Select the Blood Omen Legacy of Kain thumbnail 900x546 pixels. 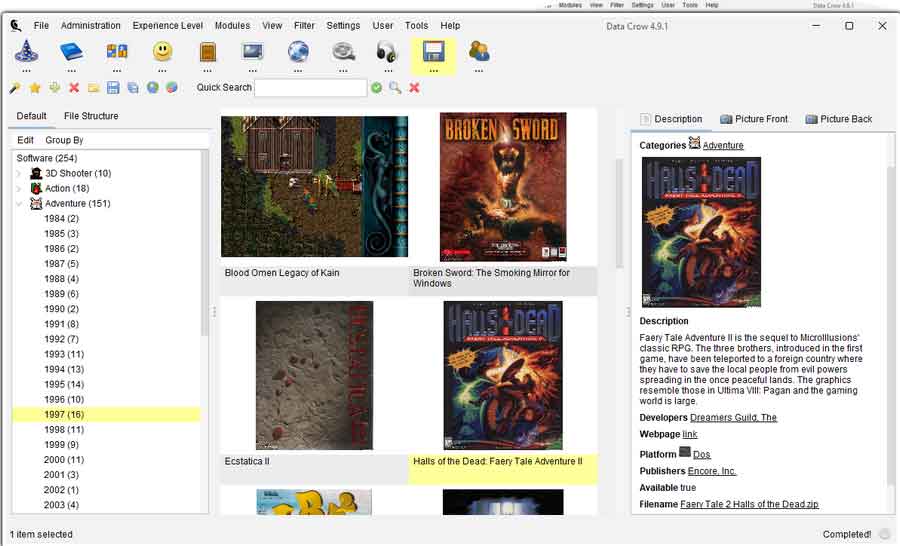(x=315, y=187)
